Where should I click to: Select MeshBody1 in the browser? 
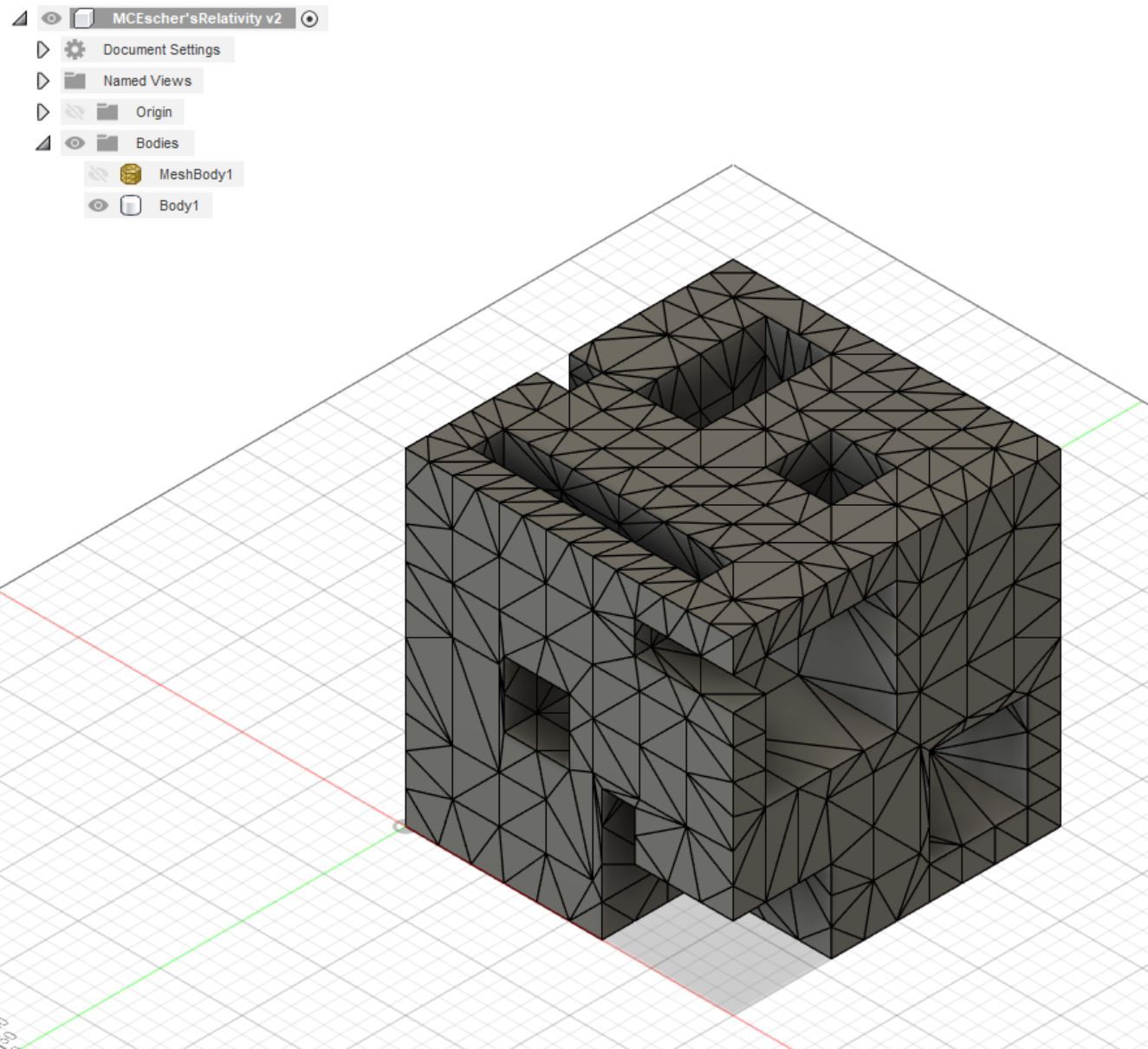pyautogui.click(x=196, y=174)
